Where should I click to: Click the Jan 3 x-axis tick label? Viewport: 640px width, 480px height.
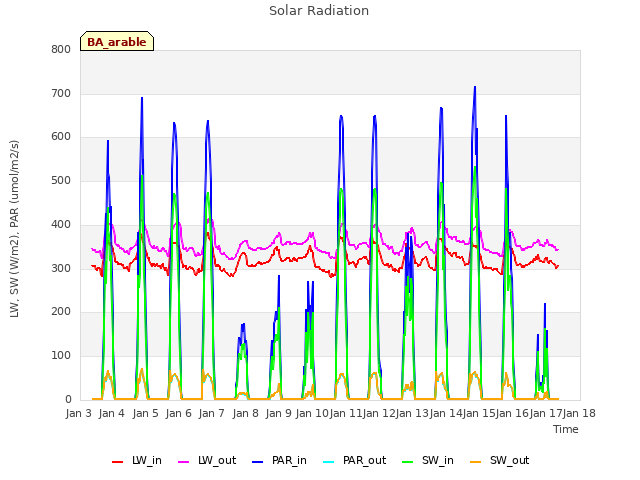coord(78,413)
